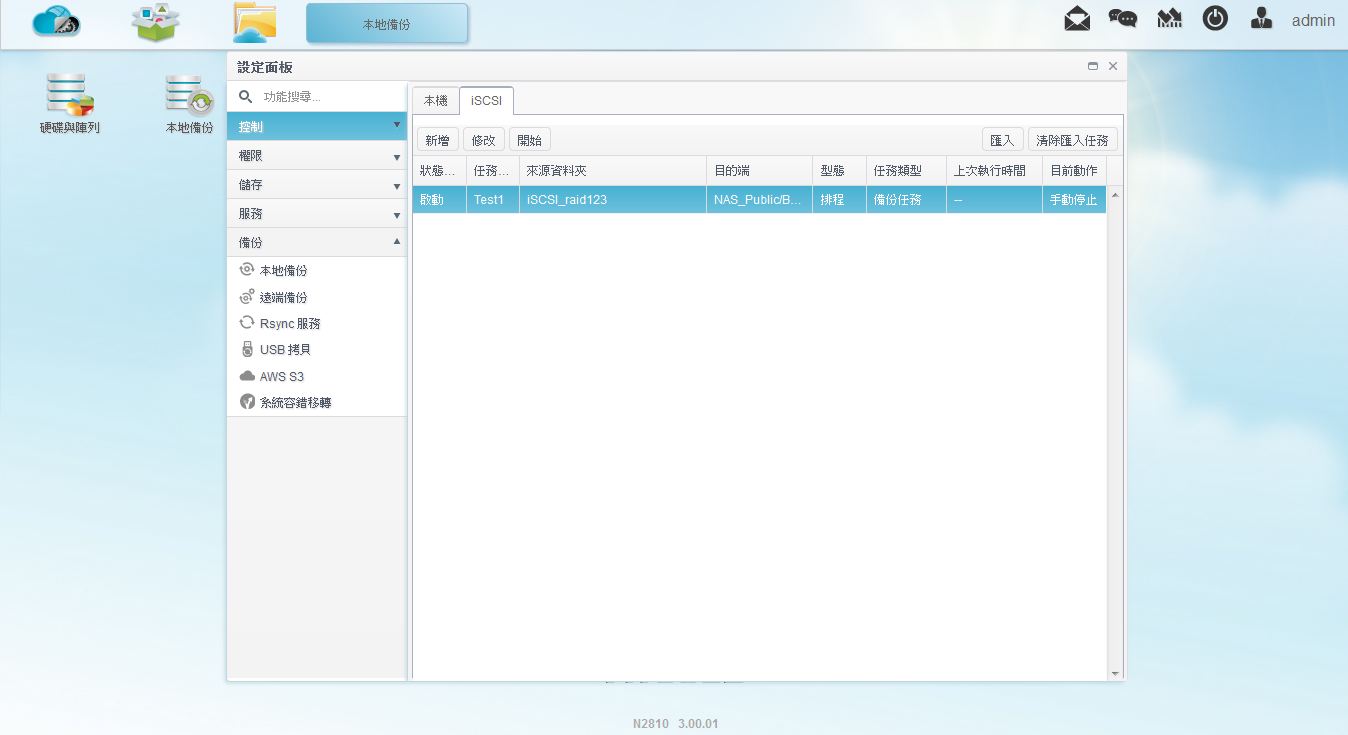
Task: Click the admin user profile icon
Action: [1261, 19]
